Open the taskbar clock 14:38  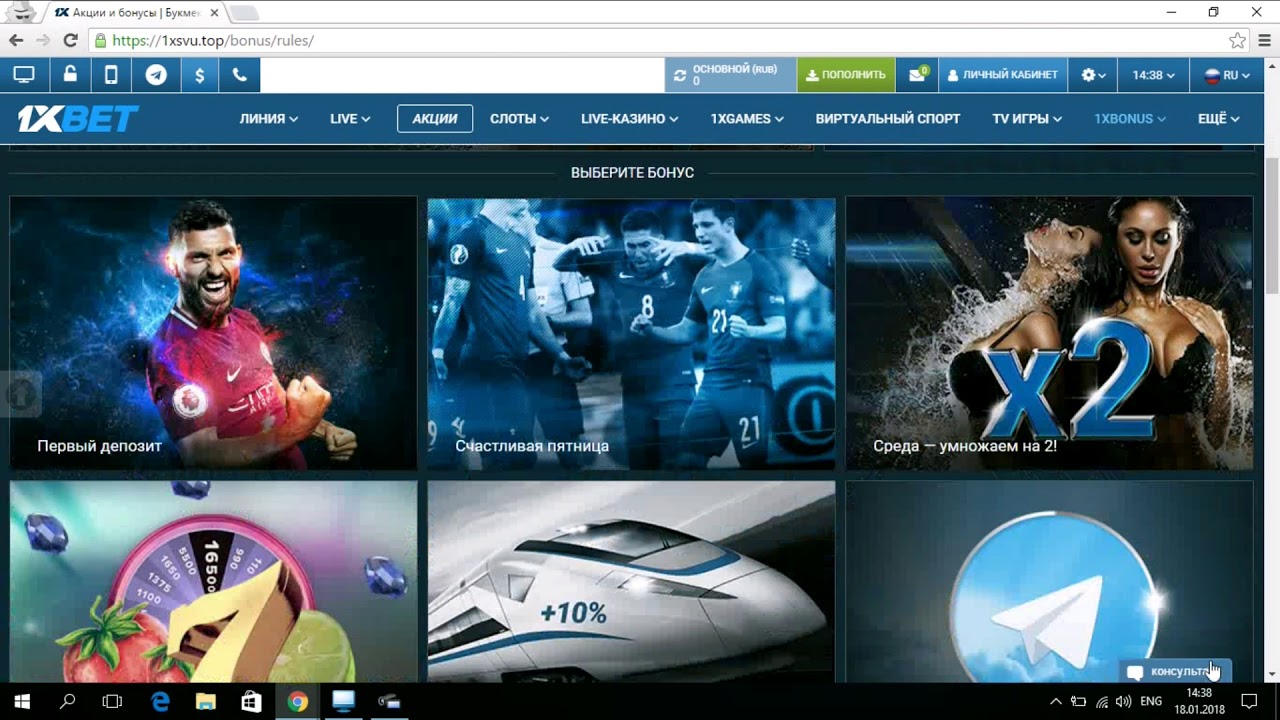pyautogui.click(x=1199, y=702)
